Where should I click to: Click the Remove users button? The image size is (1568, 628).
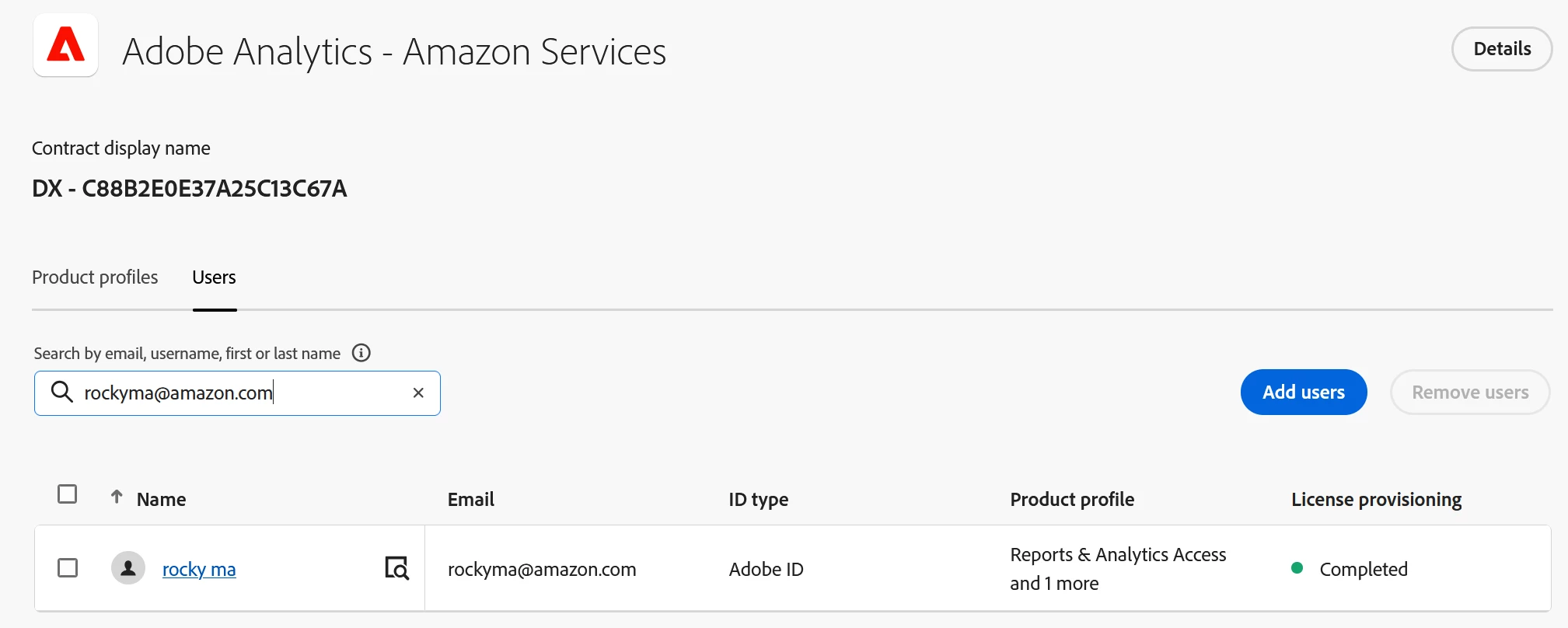click(x=1469, y=392)
